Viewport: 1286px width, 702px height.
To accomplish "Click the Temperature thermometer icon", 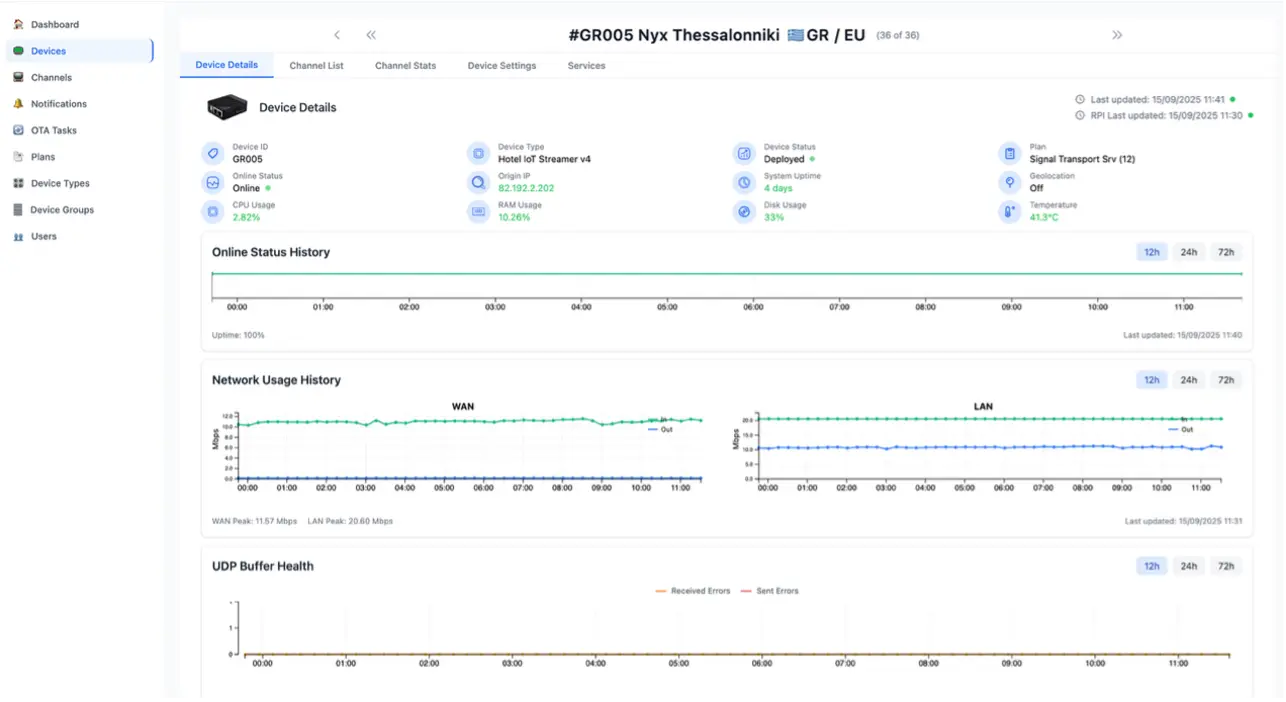I will pyautogui.click(x=1009, y=211).
